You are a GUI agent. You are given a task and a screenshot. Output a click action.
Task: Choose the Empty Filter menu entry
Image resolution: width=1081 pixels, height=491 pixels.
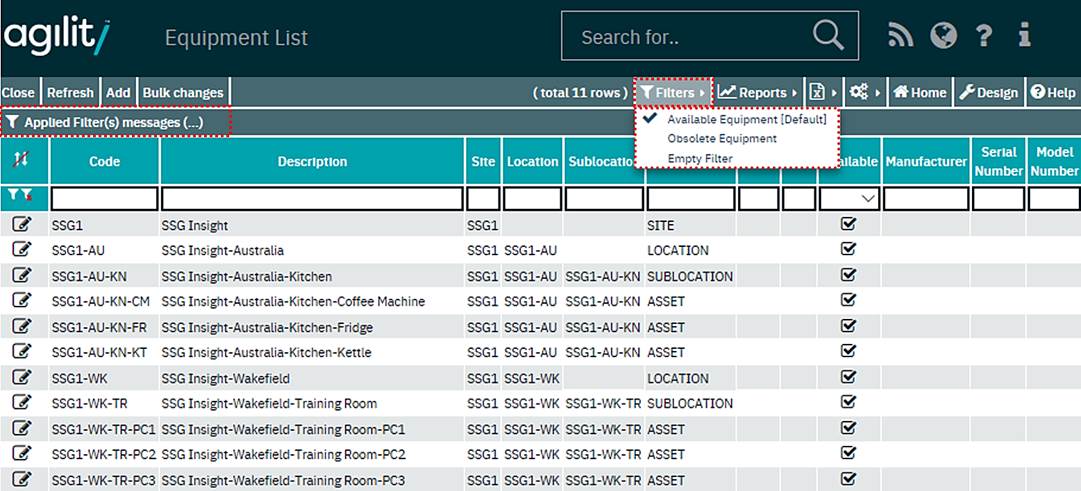click(x=699, y=158)
